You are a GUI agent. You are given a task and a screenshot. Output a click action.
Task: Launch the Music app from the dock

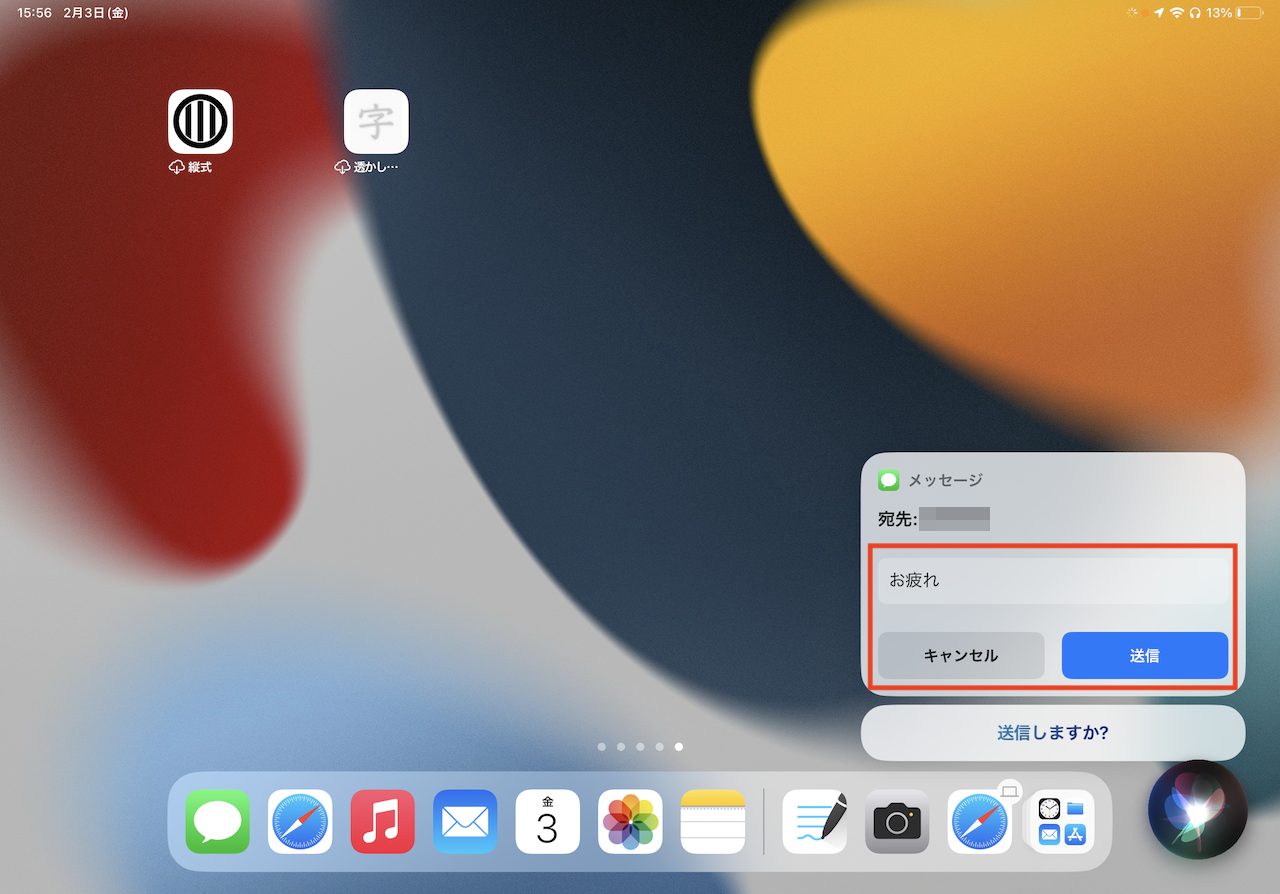383,821
